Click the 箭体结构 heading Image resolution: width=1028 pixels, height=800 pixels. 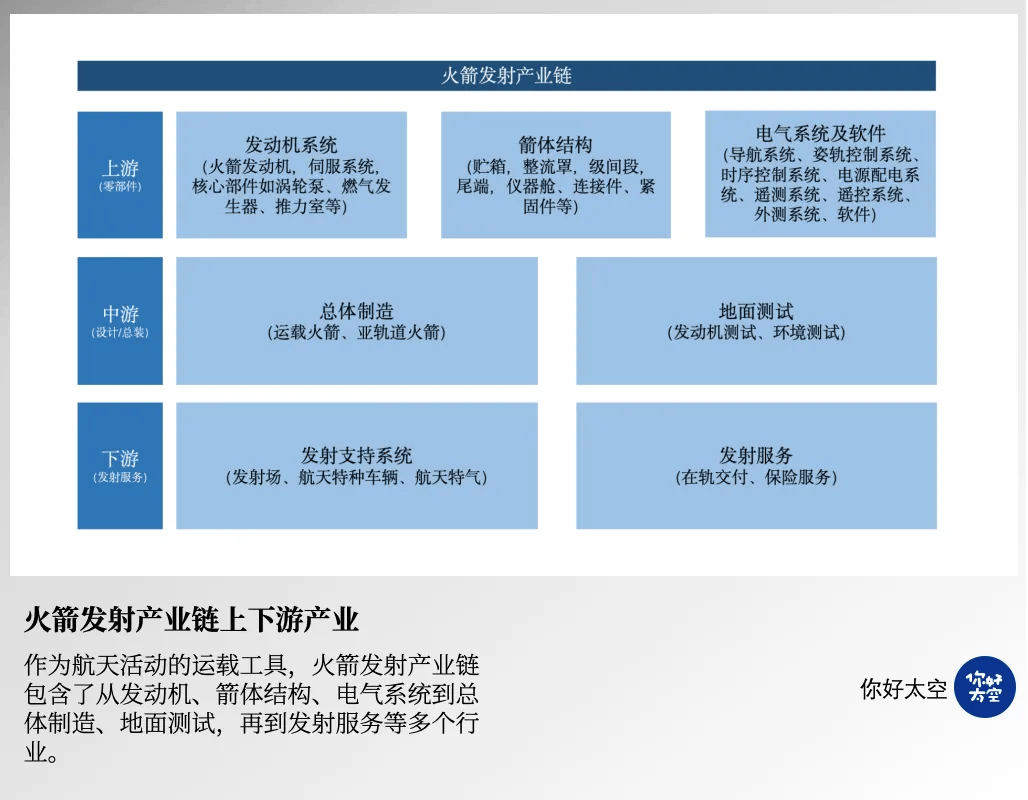(x=555, y=144)
